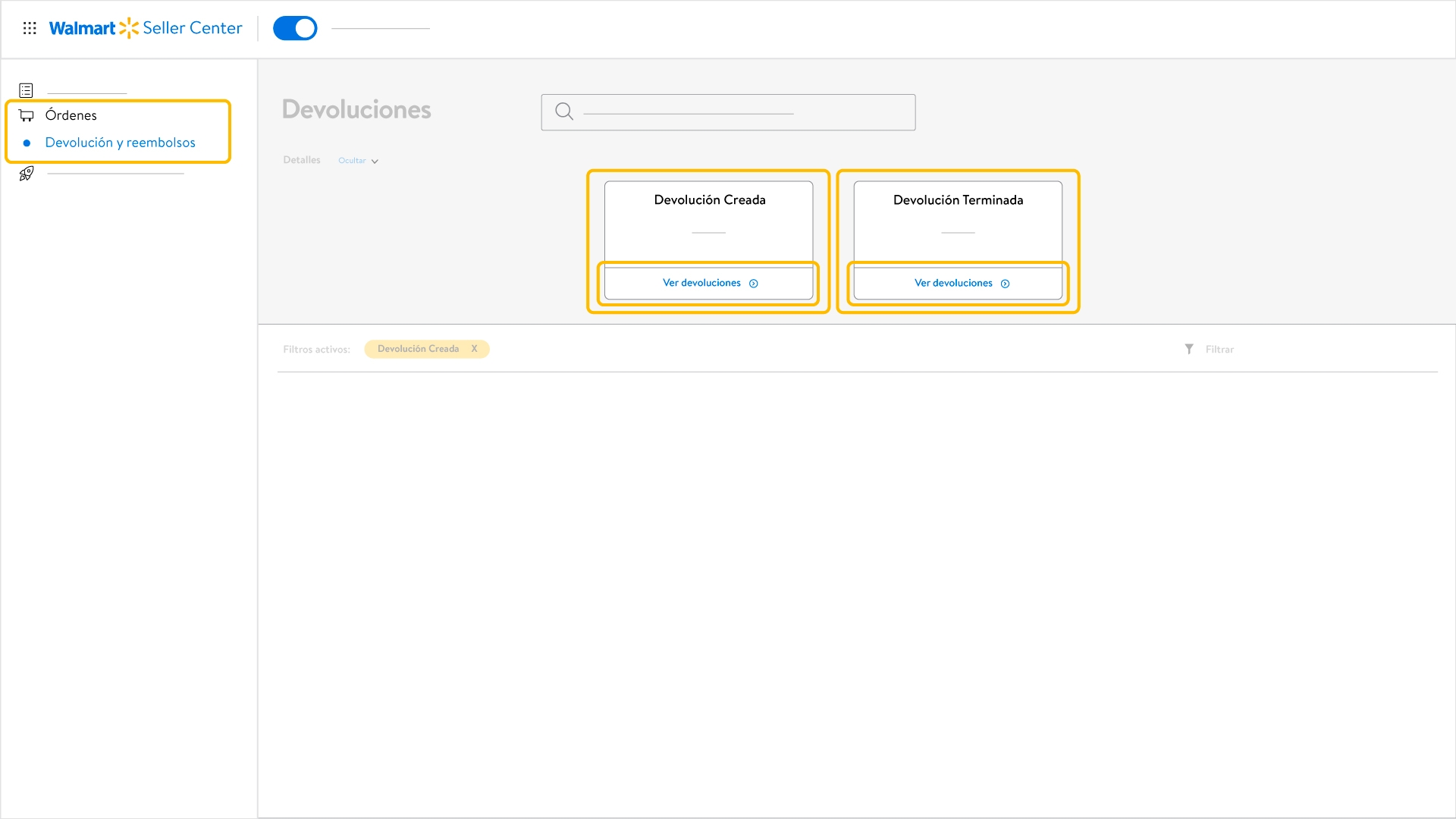Expand the Órdenes sidebar menu

71,115
